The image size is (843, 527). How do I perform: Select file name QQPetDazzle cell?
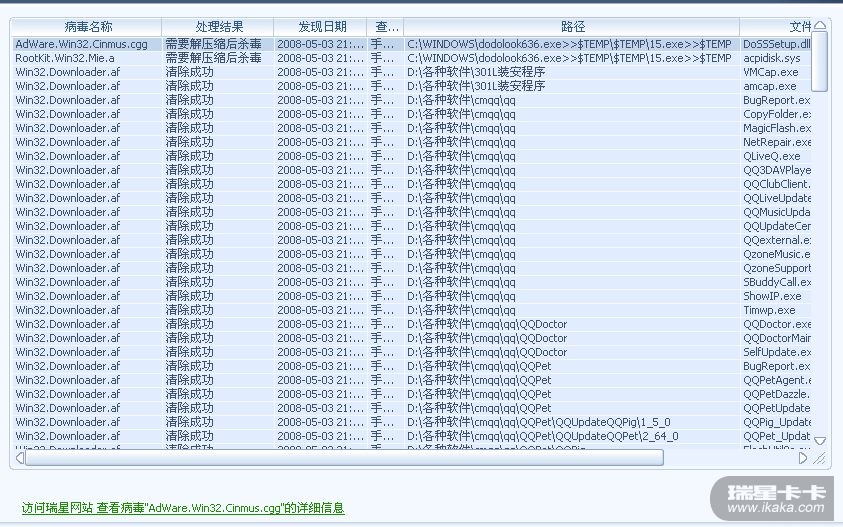click(776, 394)
